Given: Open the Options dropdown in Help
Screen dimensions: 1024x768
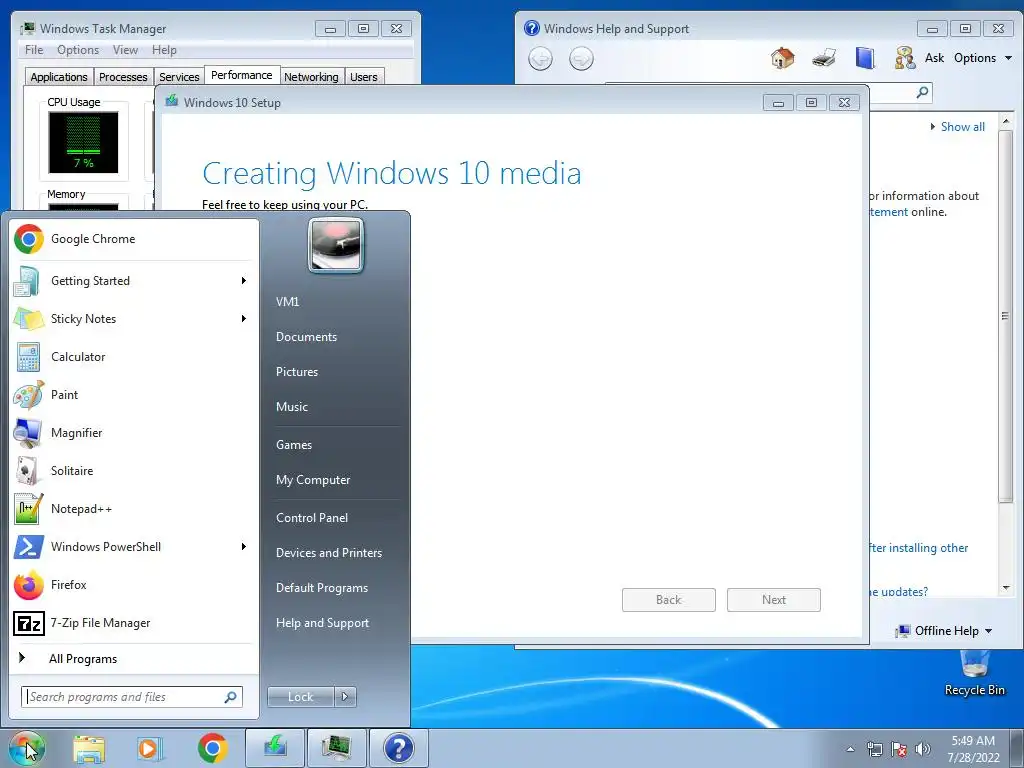Looking at the screenshot, I should tap(983, 58).
